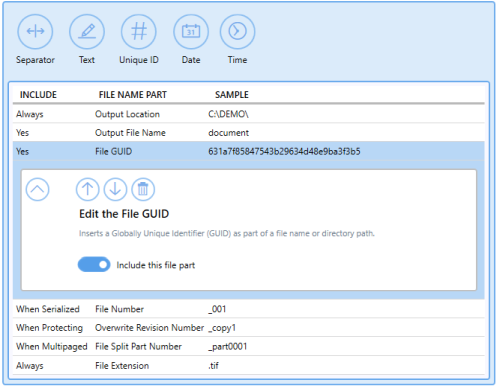This screenshot has height=386, width=497.
Task: Click the 'When Multipaged' include cell
Action: [x=52, y=347]
